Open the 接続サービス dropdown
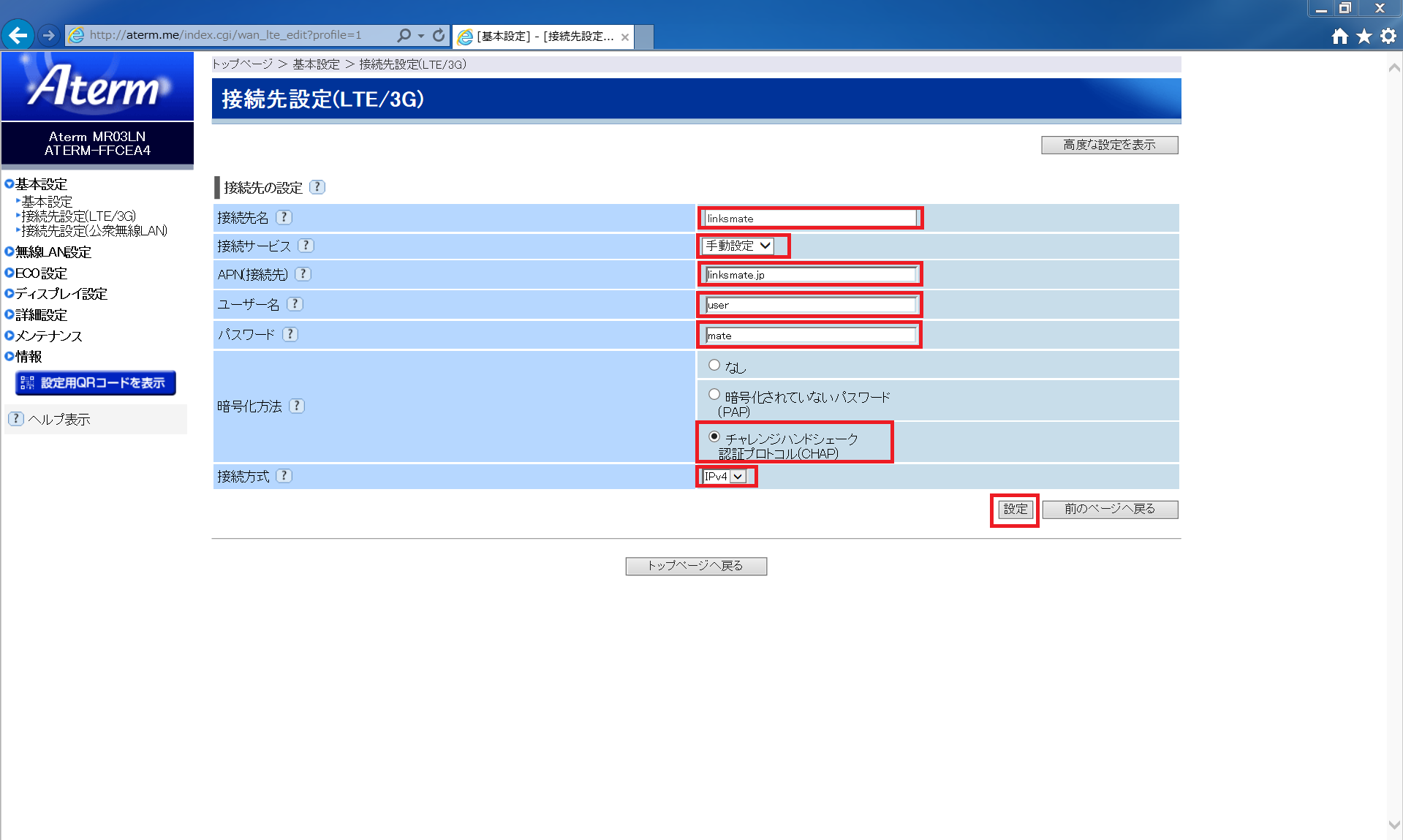The width and height of the screenshot is (1403, 840). 738,246
